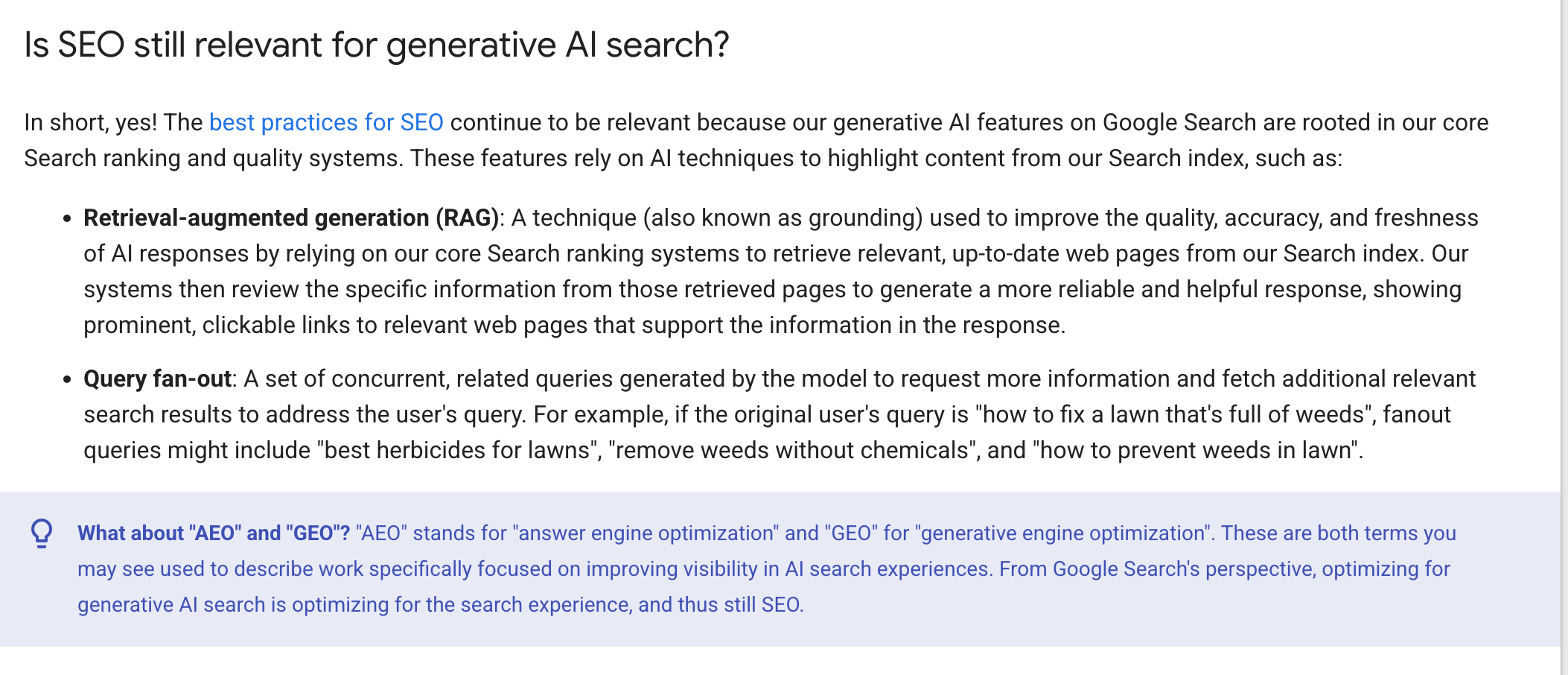Click the bold "Query fan-out" term
Viewport: 1568px width, 675px height.
pos(157,378)
